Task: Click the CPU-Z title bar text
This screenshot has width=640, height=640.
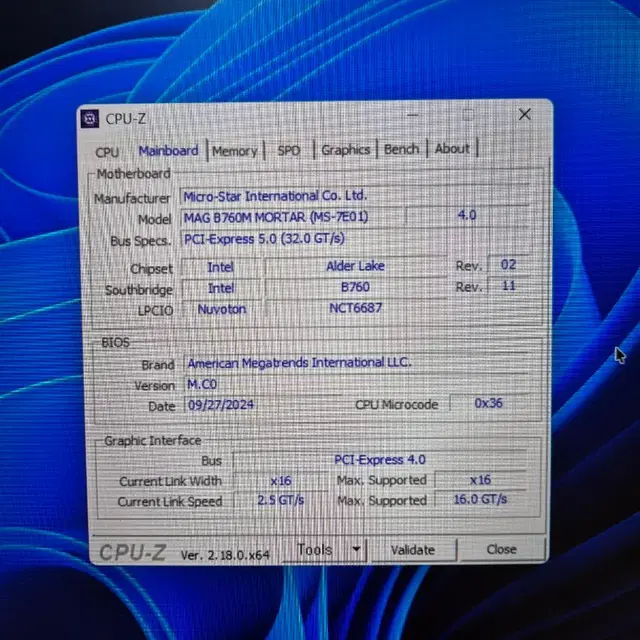Action: point(126,119)
